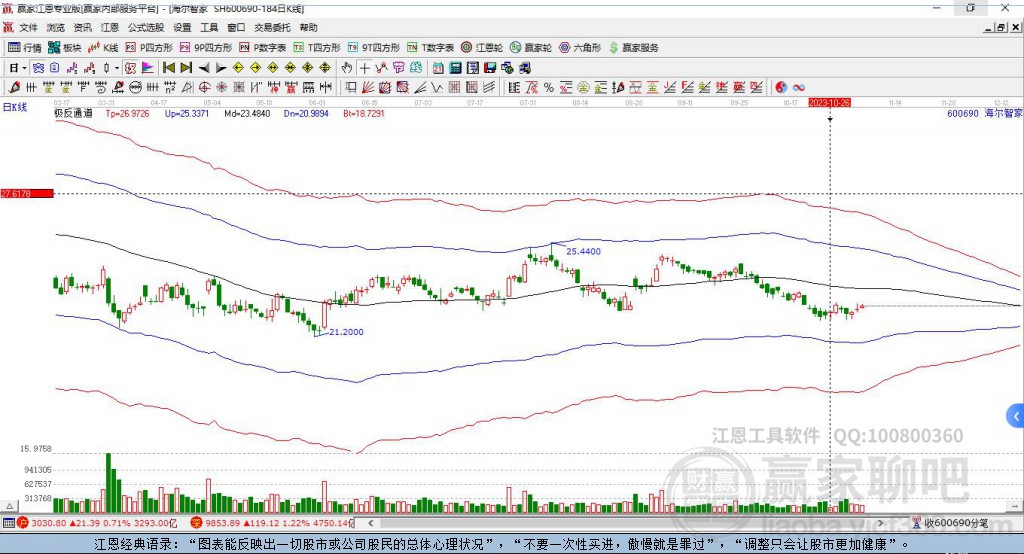This screenshot has height=554, width=1024.
Task: Select the percent % line tool
Action: click(549, 88)
